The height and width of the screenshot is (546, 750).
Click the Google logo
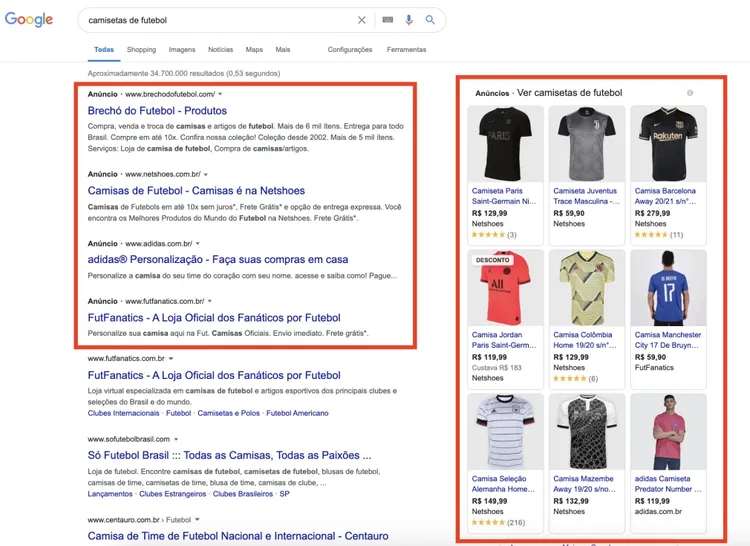click(x=29, y=20)
